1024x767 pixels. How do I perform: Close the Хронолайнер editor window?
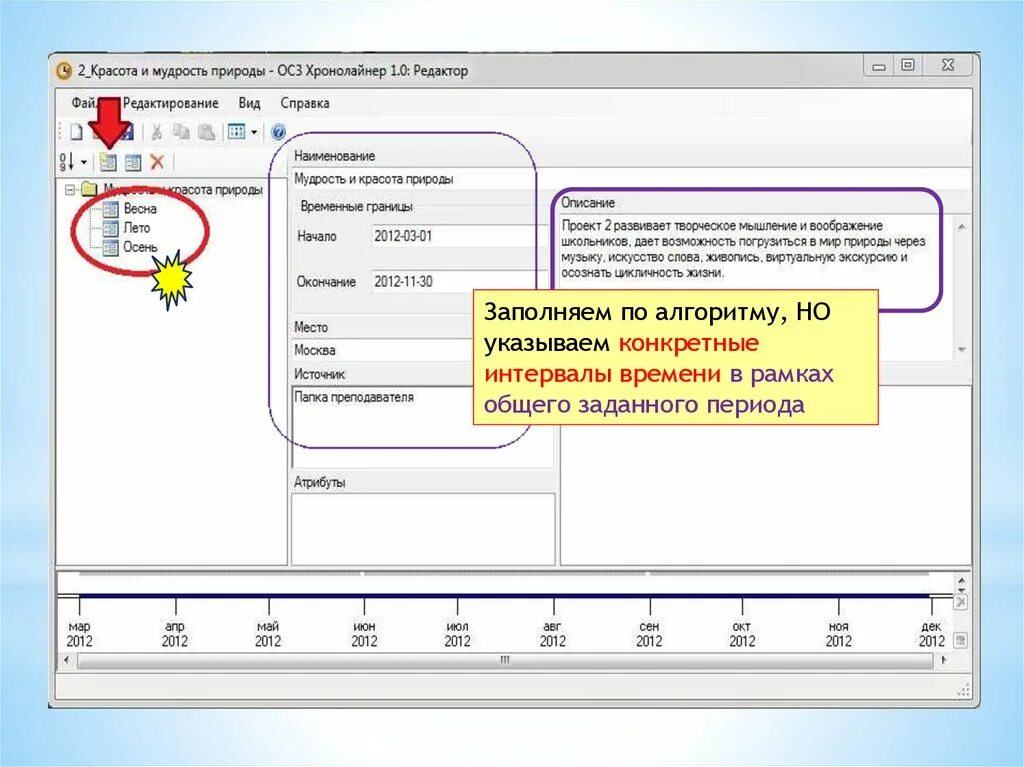(x=948, y=65)
